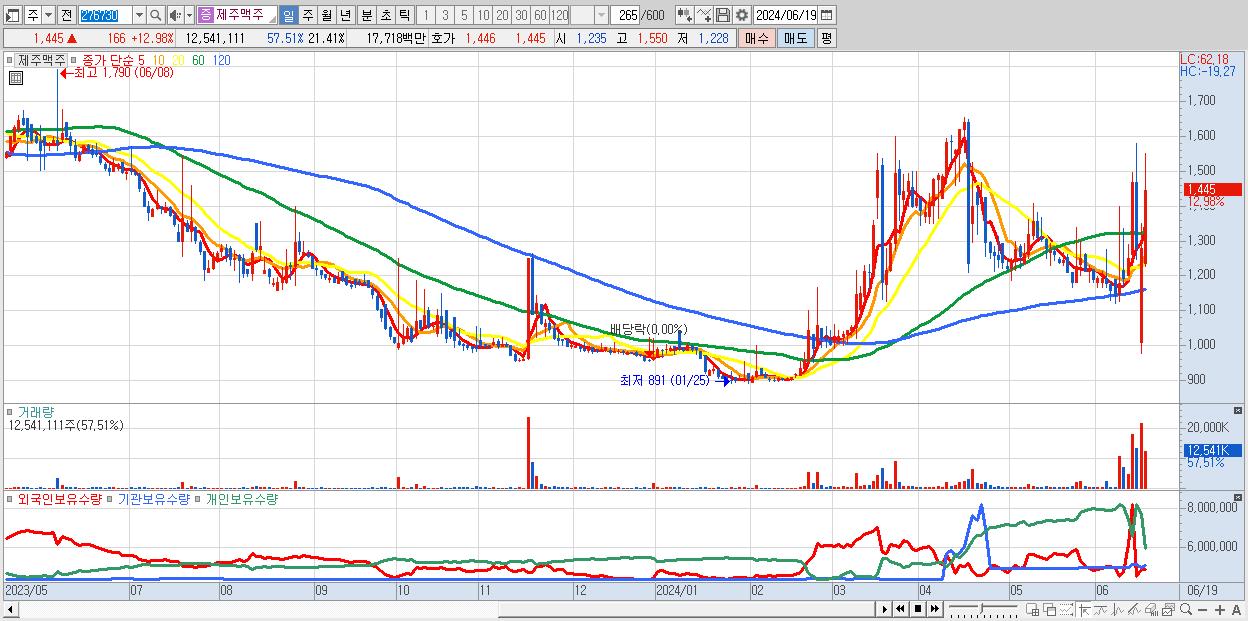This screenshot has width=1248, height=621.
Task: Click the 호가 price quote label
Action: point(442,38)
